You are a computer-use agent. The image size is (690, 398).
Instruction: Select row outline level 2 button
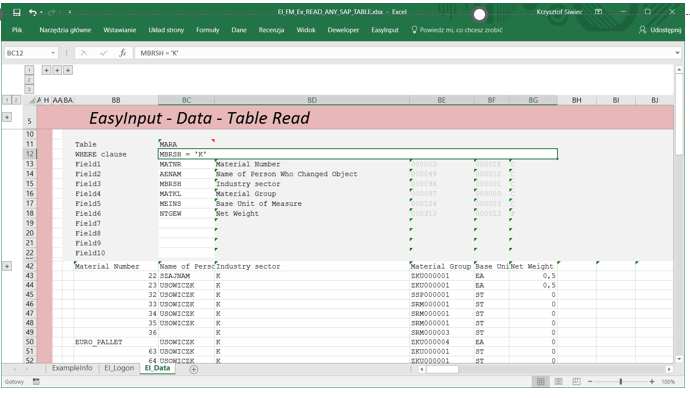pyautogui.click(x=16, y=100)
